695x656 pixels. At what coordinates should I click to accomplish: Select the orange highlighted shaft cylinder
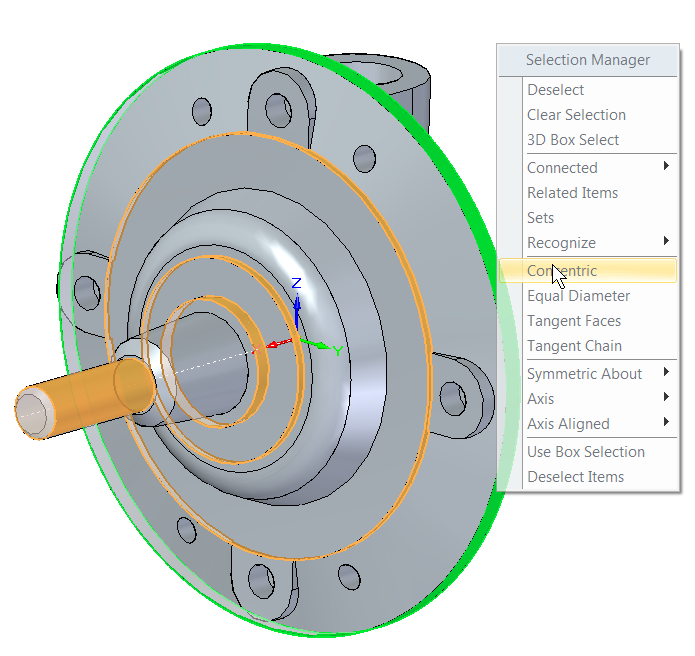[86, 397]
